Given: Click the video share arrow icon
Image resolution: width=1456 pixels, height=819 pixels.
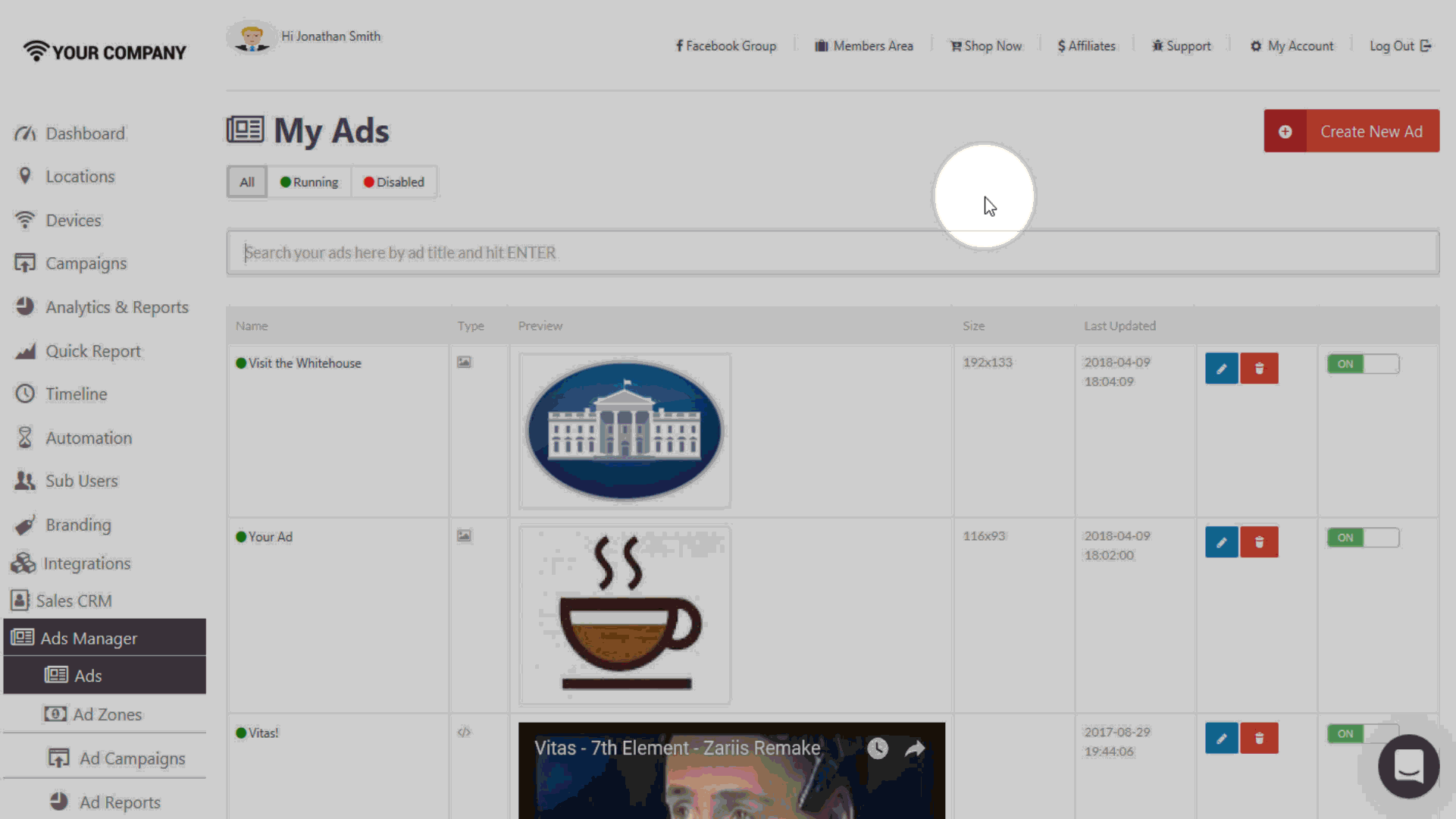Looking at the screenshot, I should pos(915,748).
